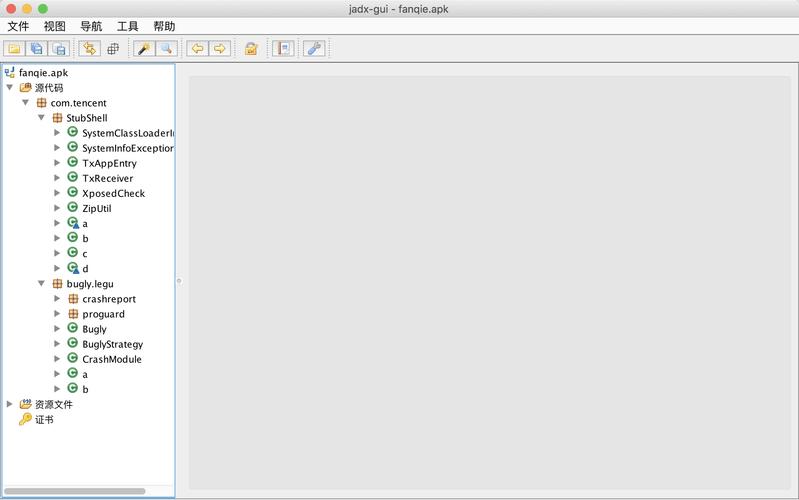Click the log viewer toolbar icon
The height and width of the screenshot is (500, 799).
(x=283, y=48)
